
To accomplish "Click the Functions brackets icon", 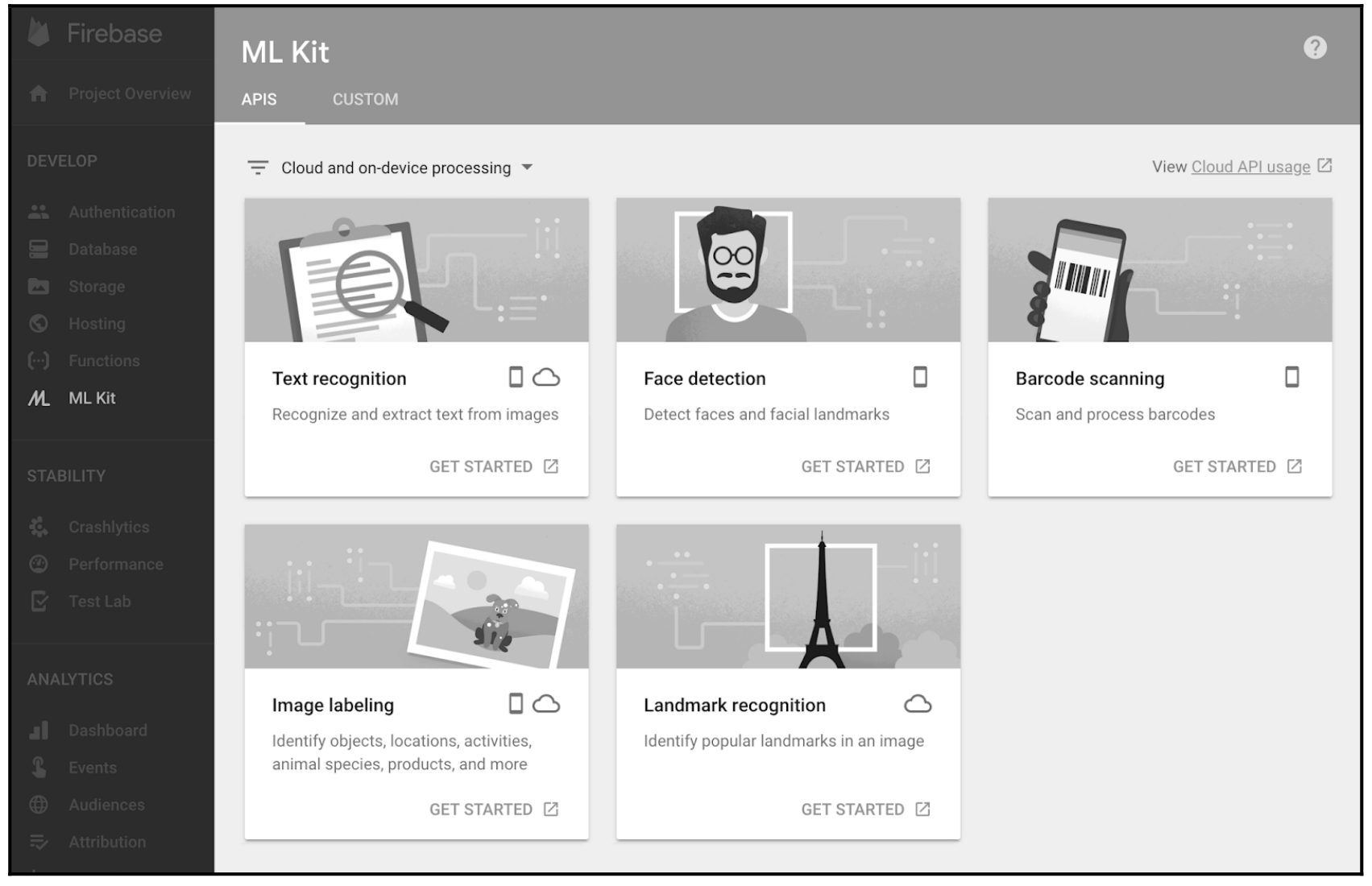I will point(39,361).
